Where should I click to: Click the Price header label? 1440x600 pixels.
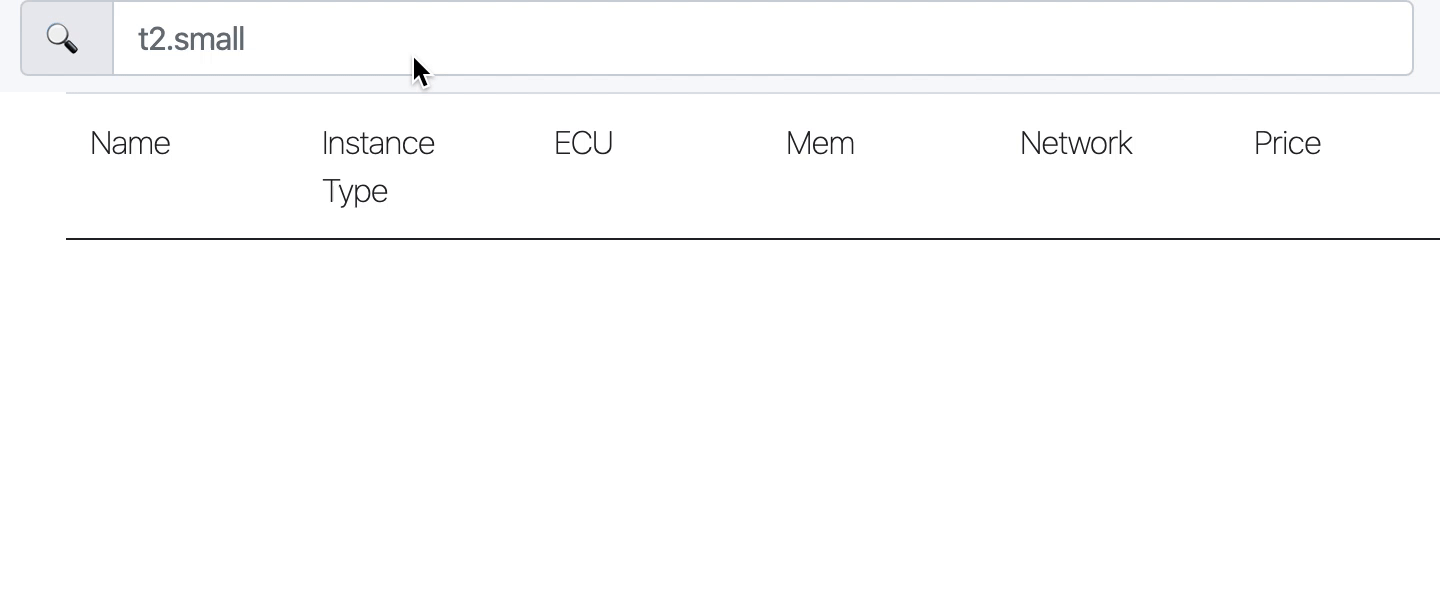click(x=1287, y=143)
